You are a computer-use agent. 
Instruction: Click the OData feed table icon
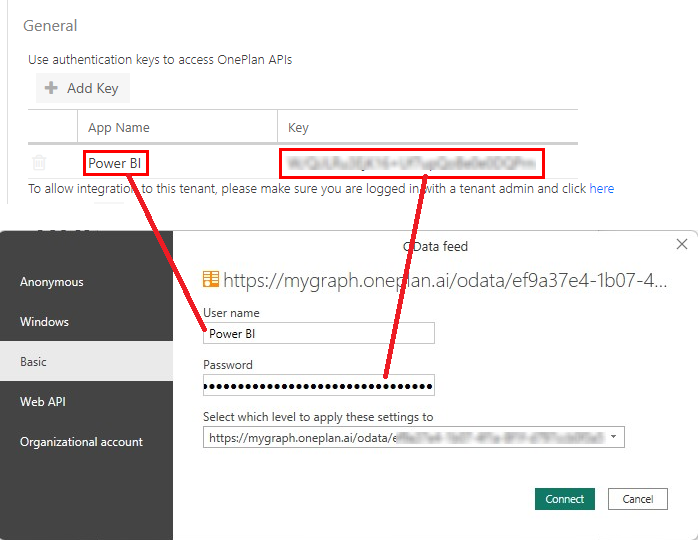tap(211, 280)
